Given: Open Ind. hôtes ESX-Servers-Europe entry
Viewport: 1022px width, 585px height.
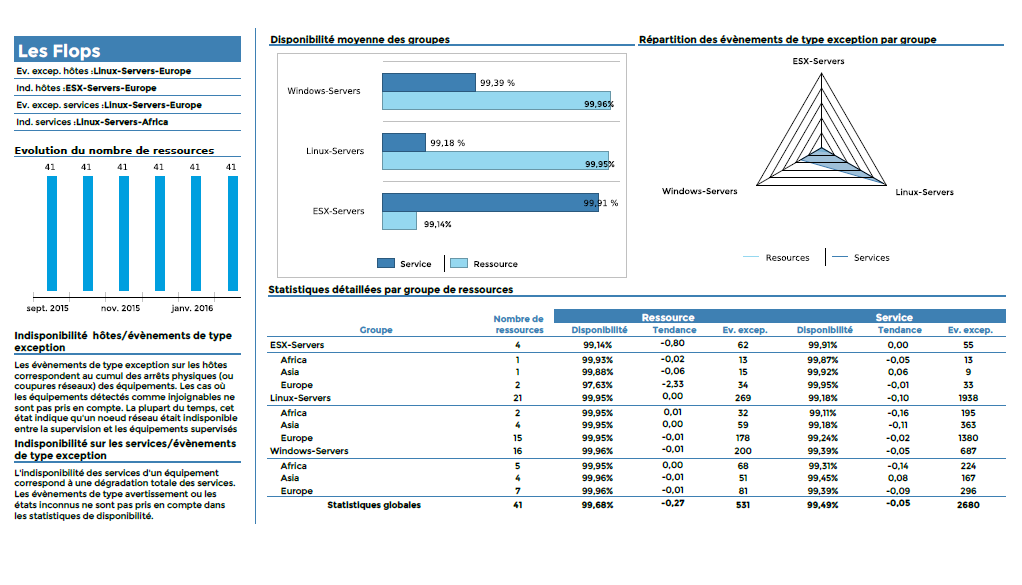Looking at the screenshot, I should click(x=87, y=88).
